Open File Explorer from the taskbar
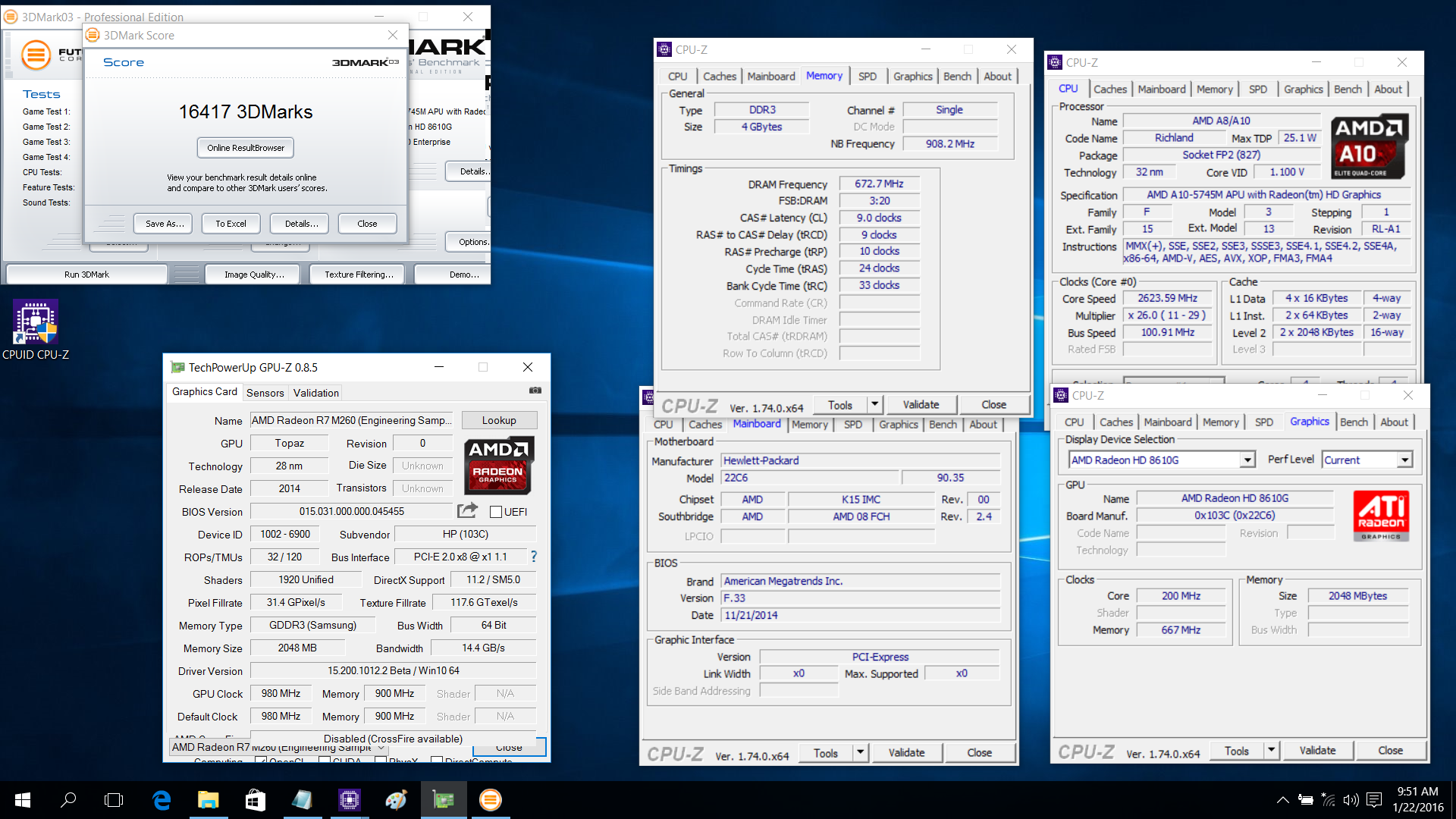The height and width of the screenshot is (819, 1456). click(208, 799)
